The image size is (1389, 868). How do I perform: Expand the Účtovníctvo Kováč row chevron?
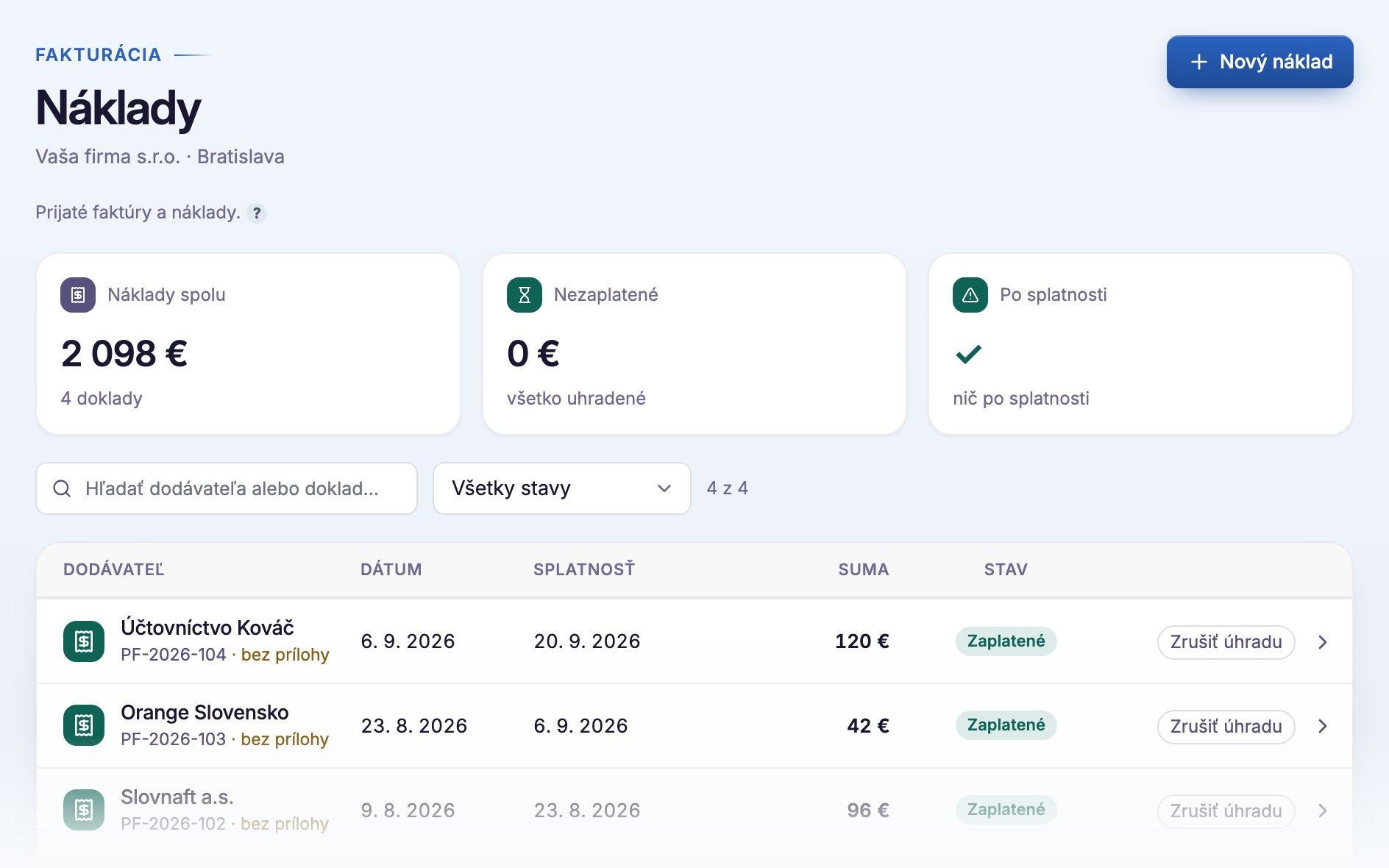(x=1323, y=642)
